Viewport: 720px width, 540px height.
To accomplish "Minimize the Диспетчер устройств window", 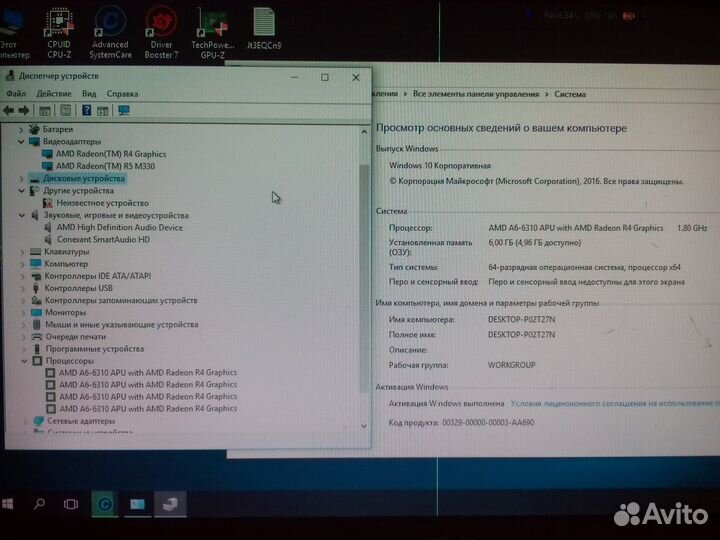I will (294, 77).
